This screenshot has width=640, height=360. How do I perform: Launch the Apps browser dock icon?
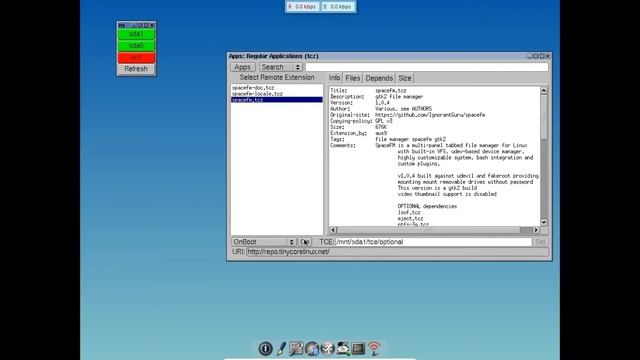(312, 349)
